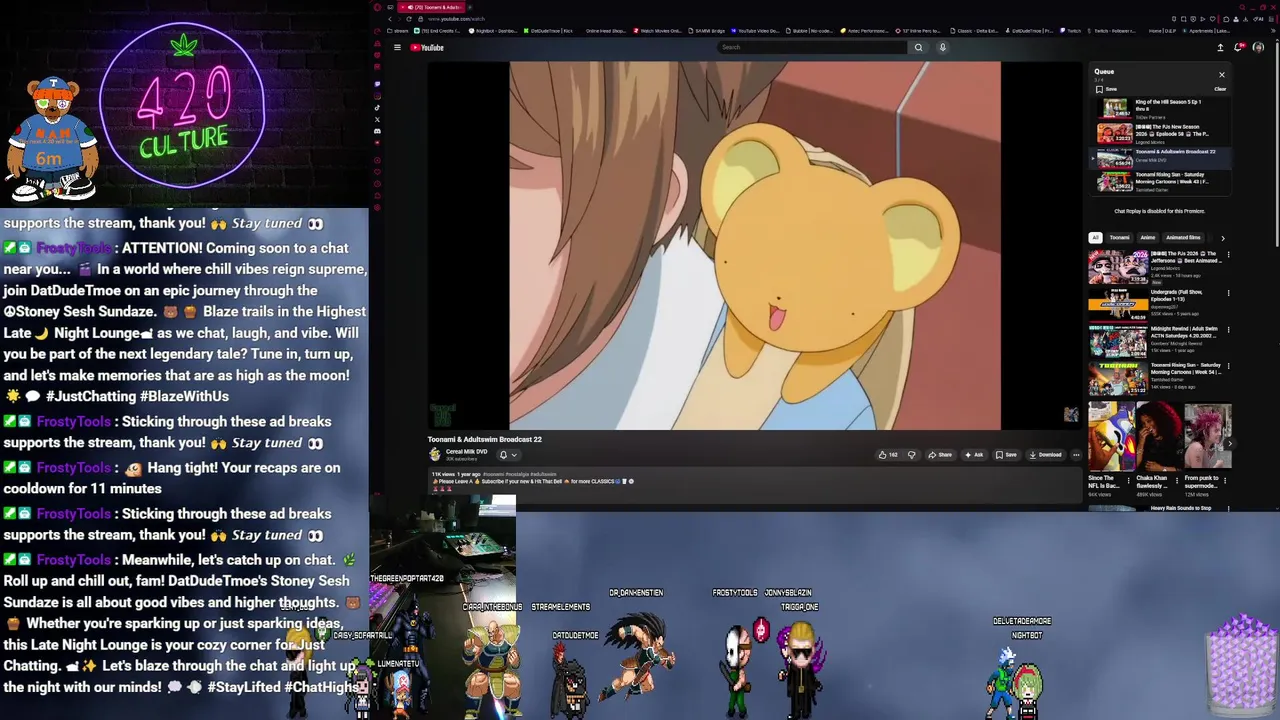Open options for The PJs 2026 recommendation

click(x=1228, y=255)
